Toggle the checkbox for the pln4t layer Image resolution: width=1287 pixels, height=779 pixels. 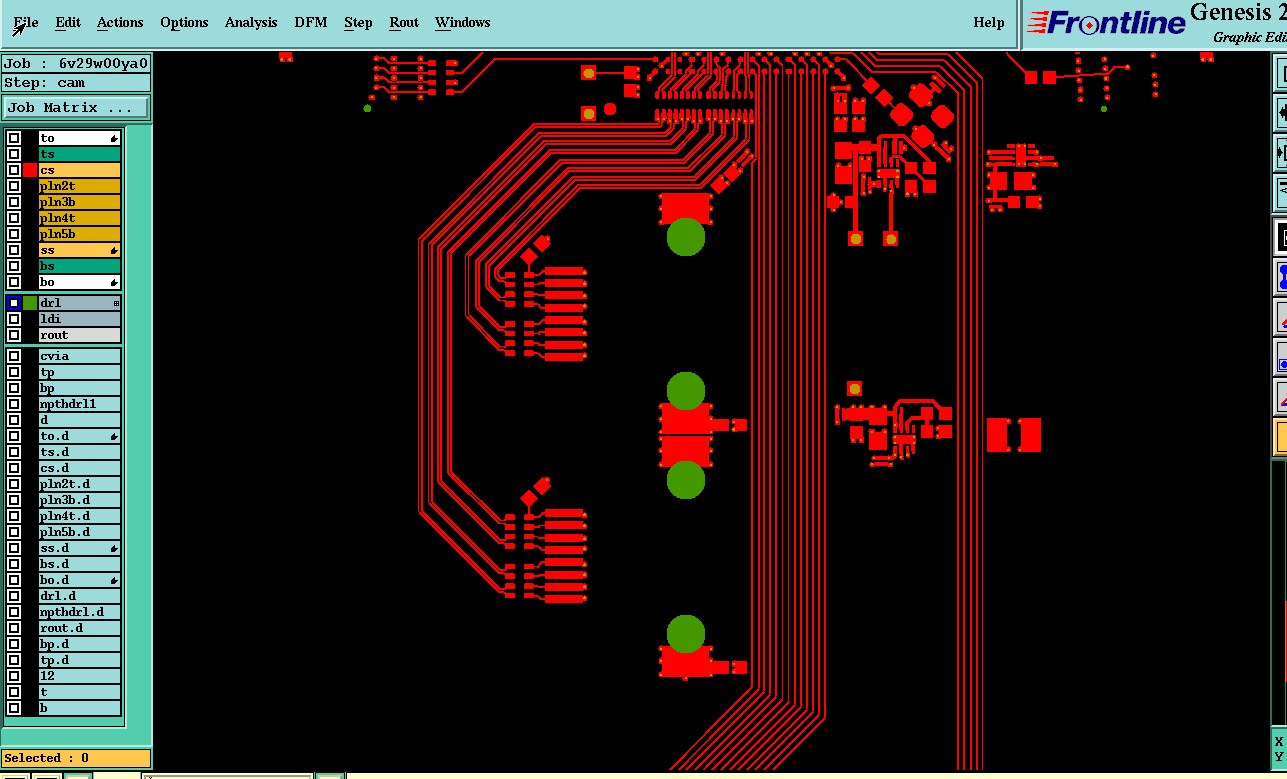pyautogui.click(x=14, y=218)
